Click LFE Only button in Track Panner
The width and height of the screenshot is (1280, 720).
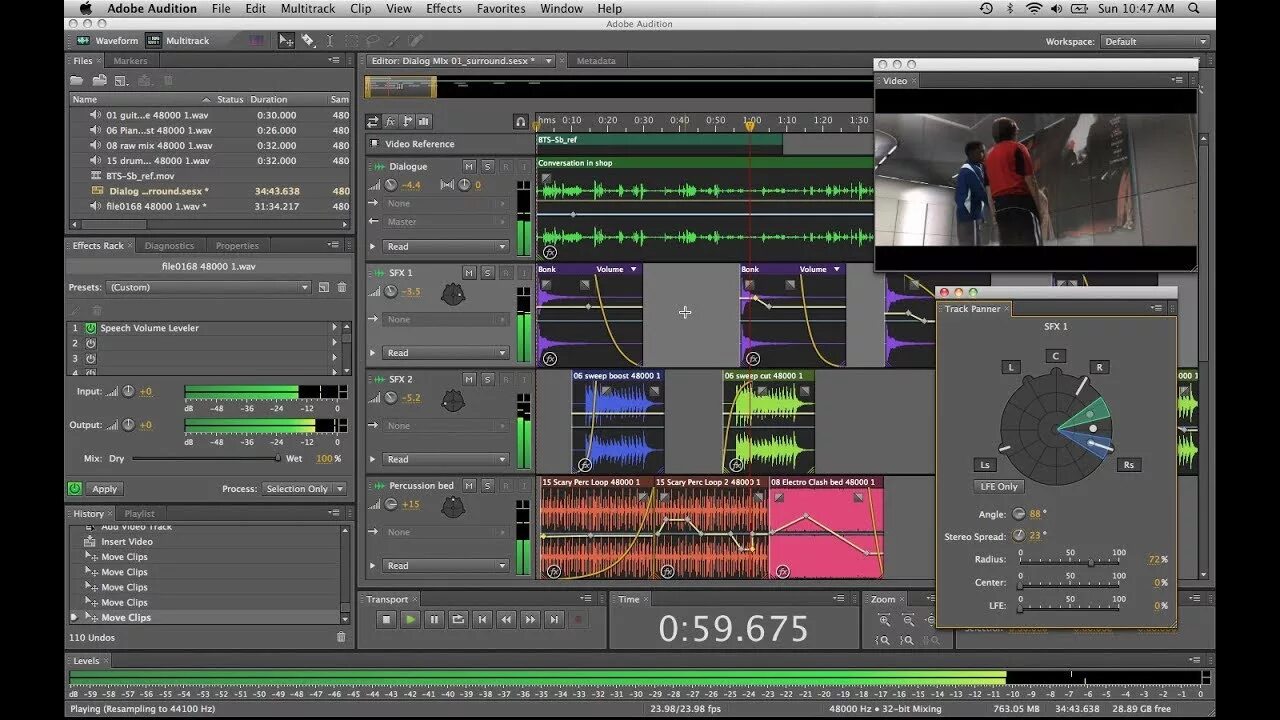pos(999,486)
